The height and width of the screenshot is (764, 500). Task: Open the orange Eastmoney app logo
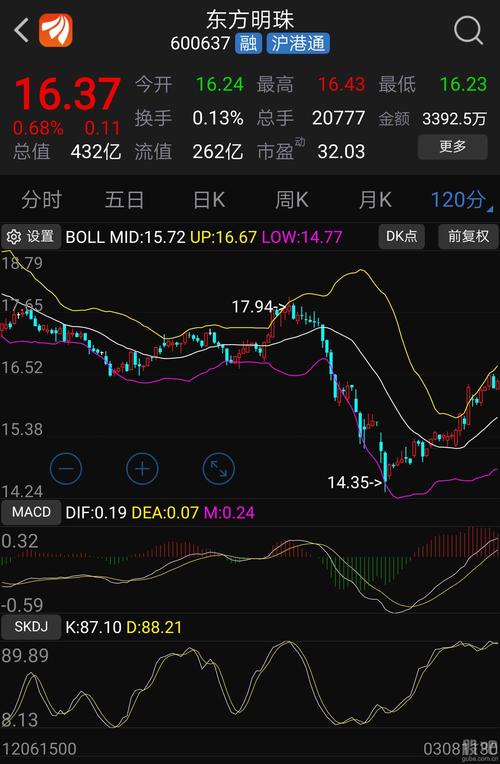coord(56,30)
